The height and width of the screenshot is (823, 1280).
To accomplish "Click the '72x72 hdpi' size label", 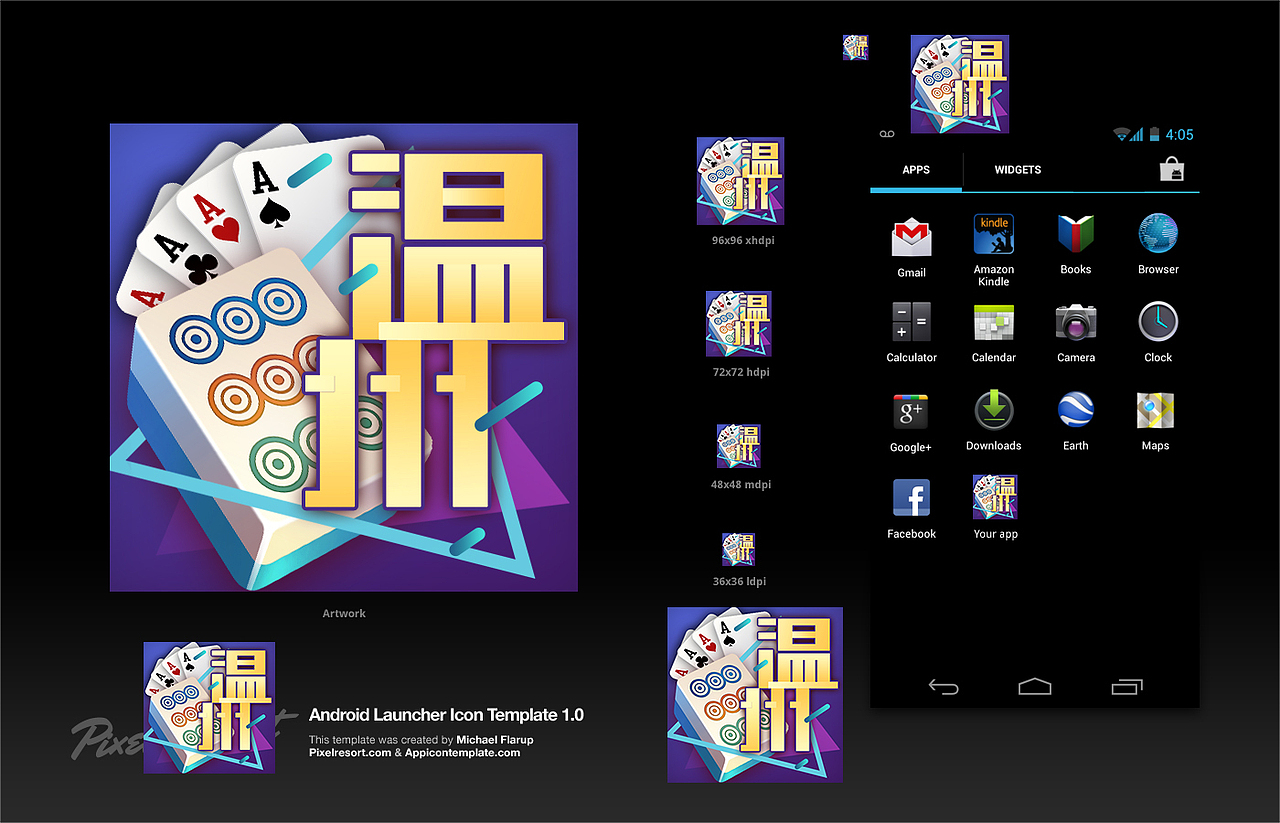I will tap(741, 372).
